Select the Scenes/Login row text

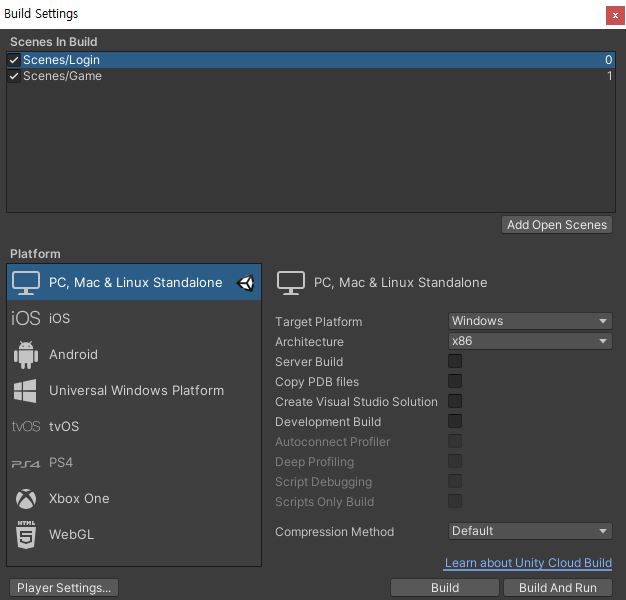(x=61, y=60)
